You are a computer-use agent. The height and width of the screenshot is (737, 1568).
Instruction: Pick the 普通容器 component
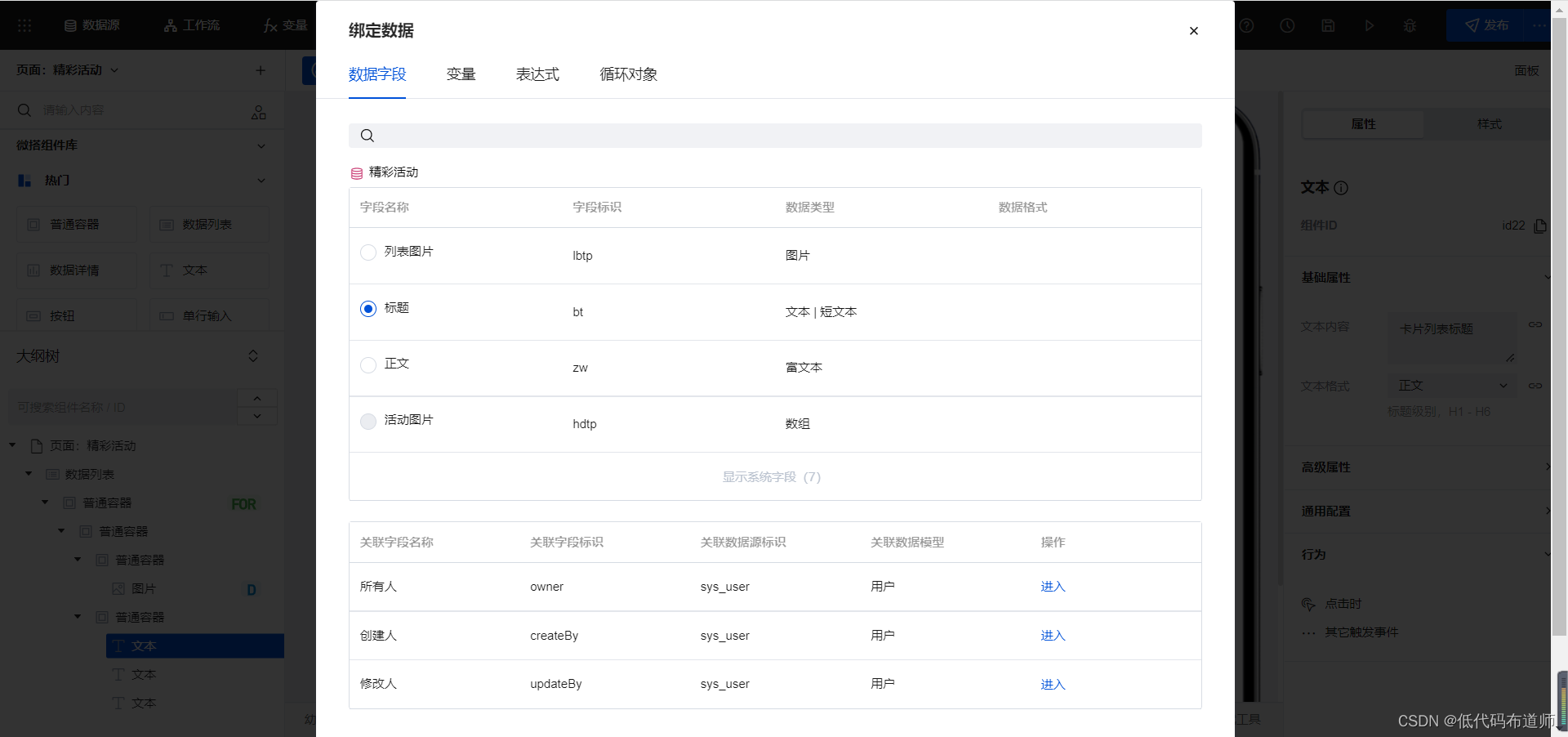click(77, 225)
